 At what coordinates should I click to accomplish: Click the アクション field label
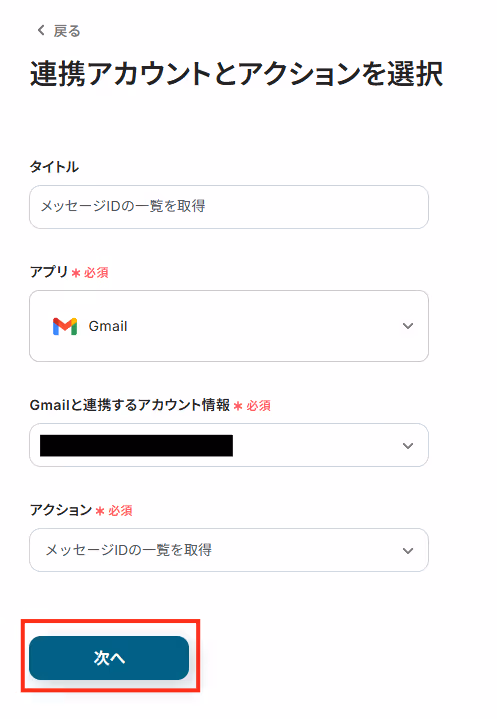tap(61, 509)
